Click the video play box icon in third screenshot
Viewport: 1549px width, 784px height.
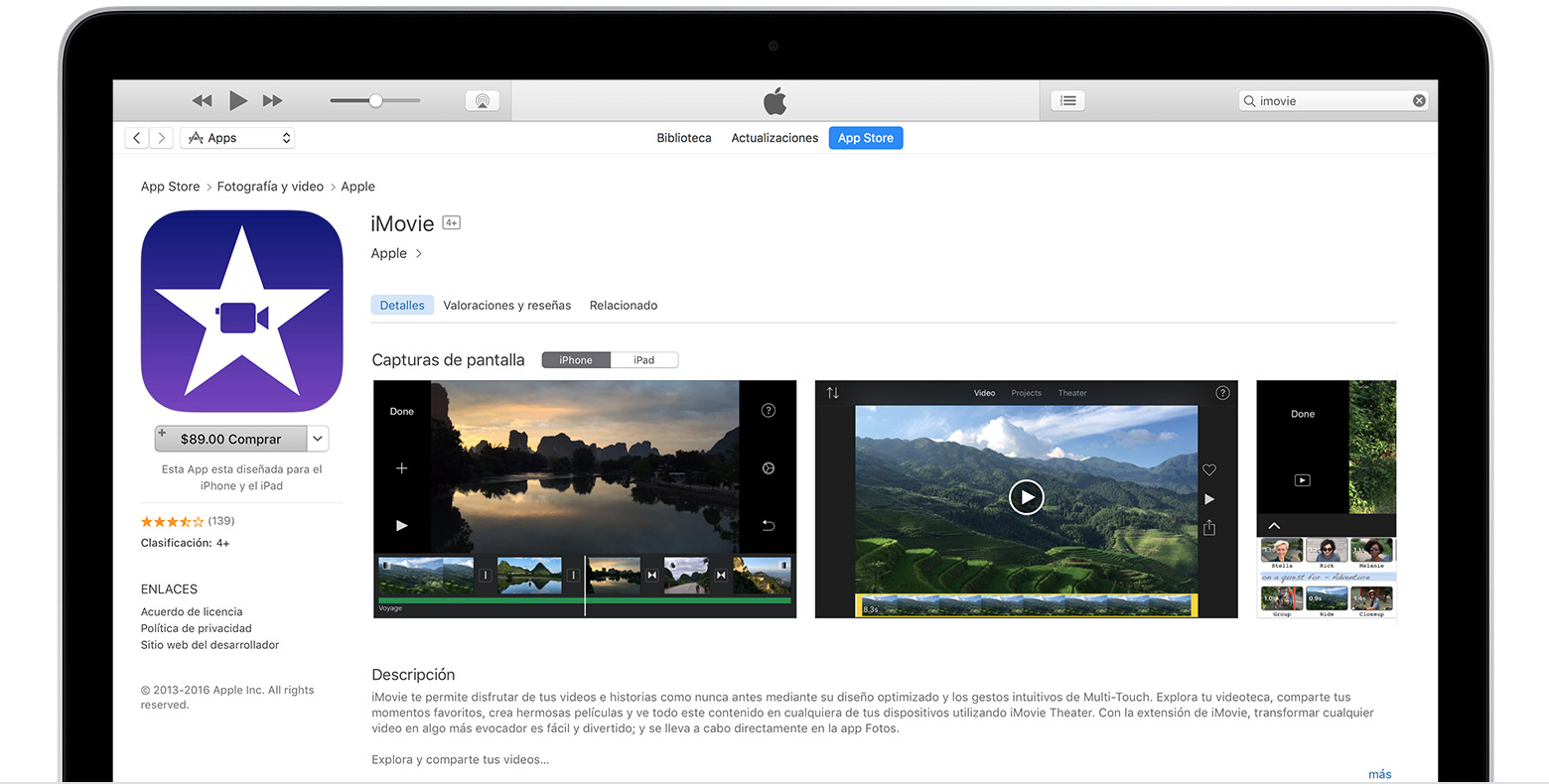point(1303,480)
